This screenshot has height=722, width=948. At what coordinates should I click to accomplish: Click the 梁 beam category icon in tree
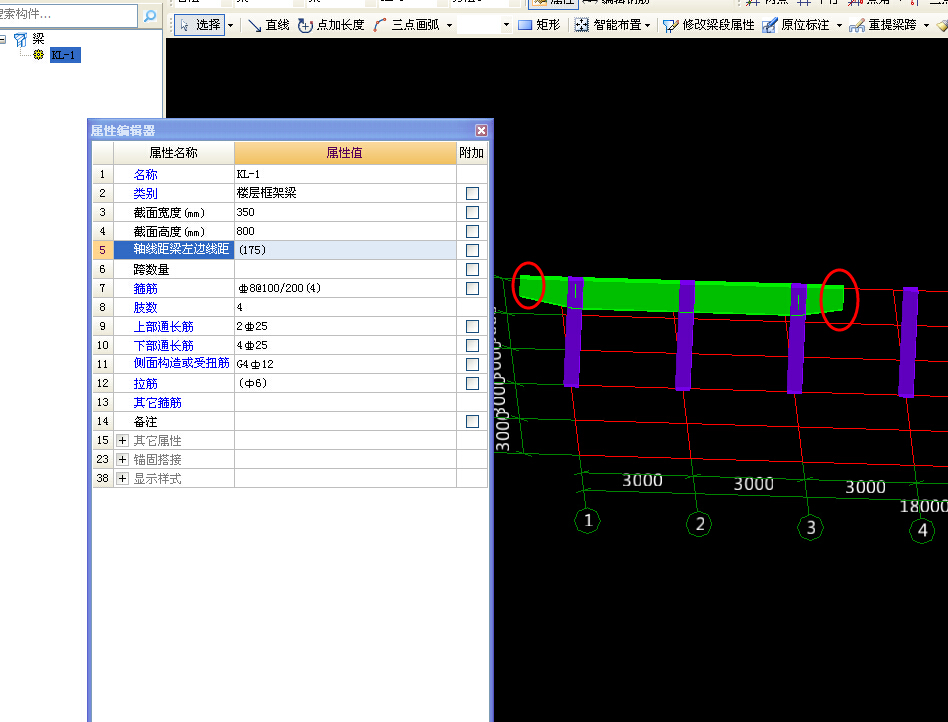point(21,39)
